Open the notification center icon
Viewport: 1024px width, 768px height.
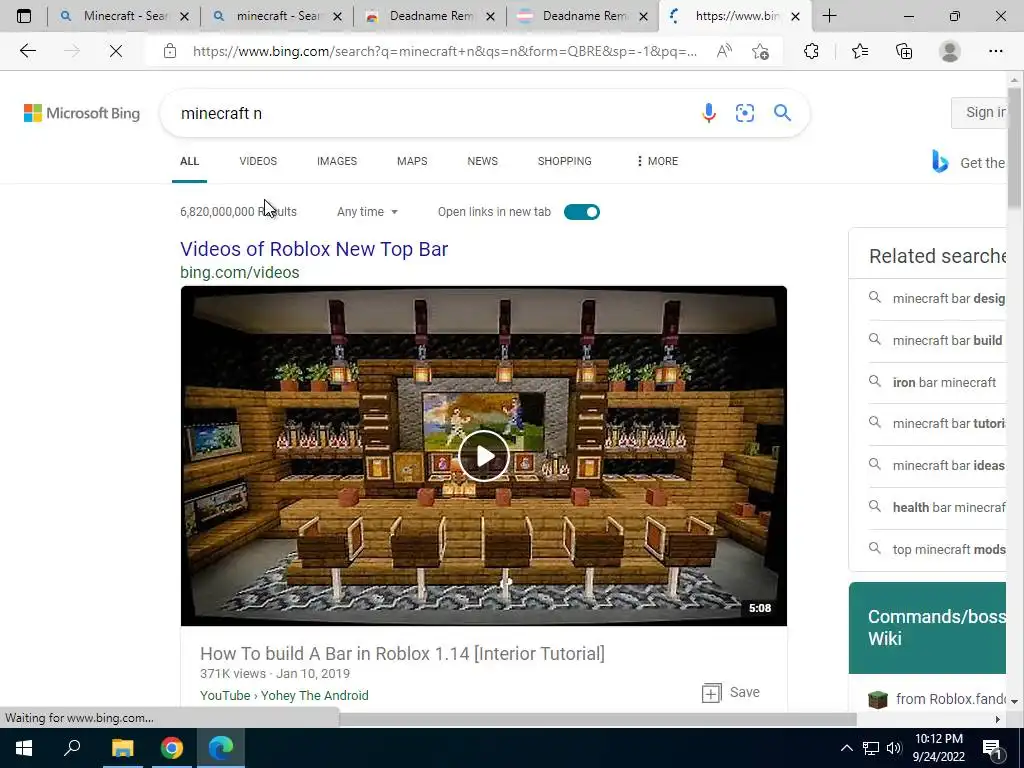tap(992, 748)
